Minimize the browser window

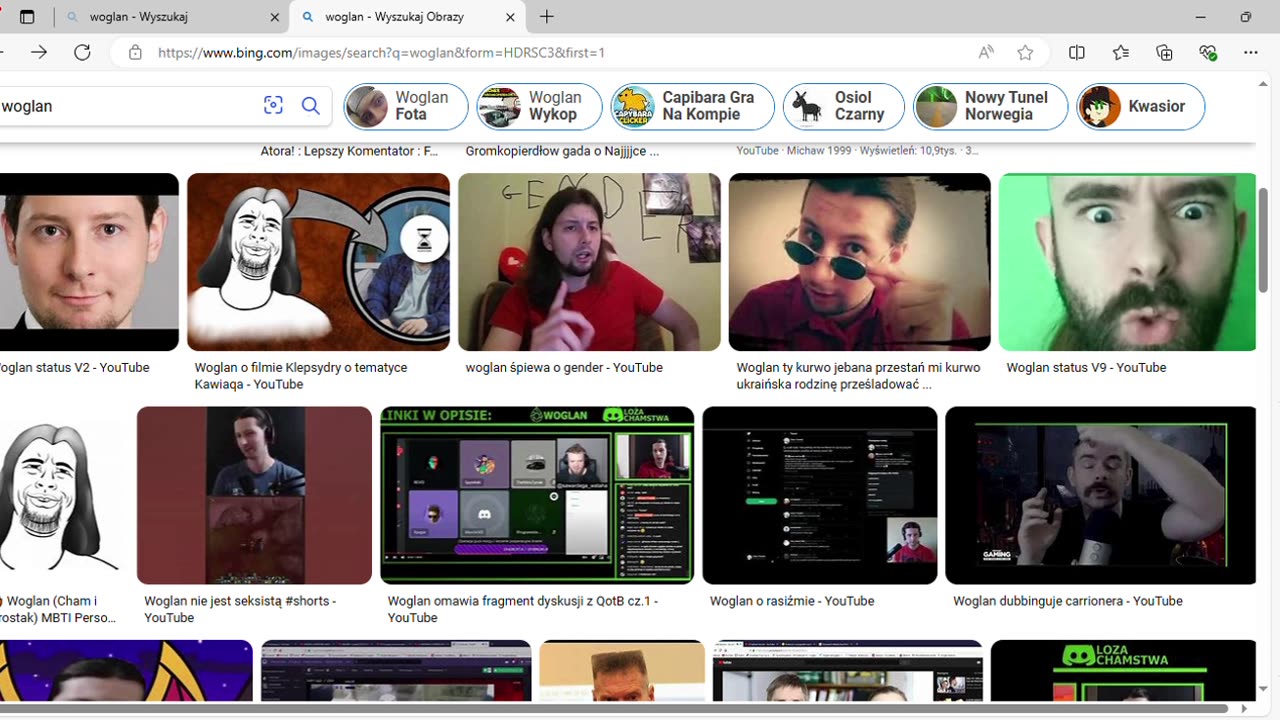point(1201,17)
